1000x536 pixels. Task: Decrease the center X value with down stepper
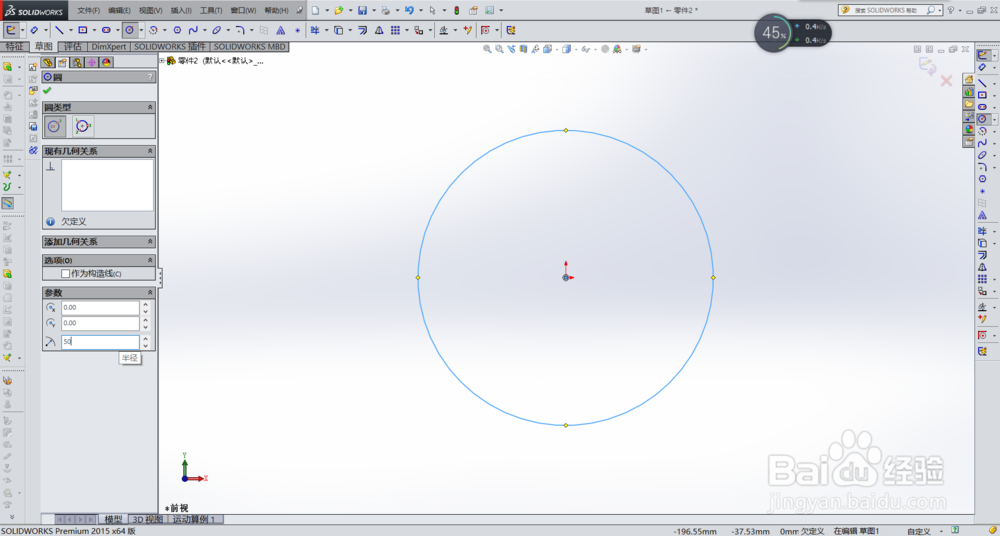[146, 311]
